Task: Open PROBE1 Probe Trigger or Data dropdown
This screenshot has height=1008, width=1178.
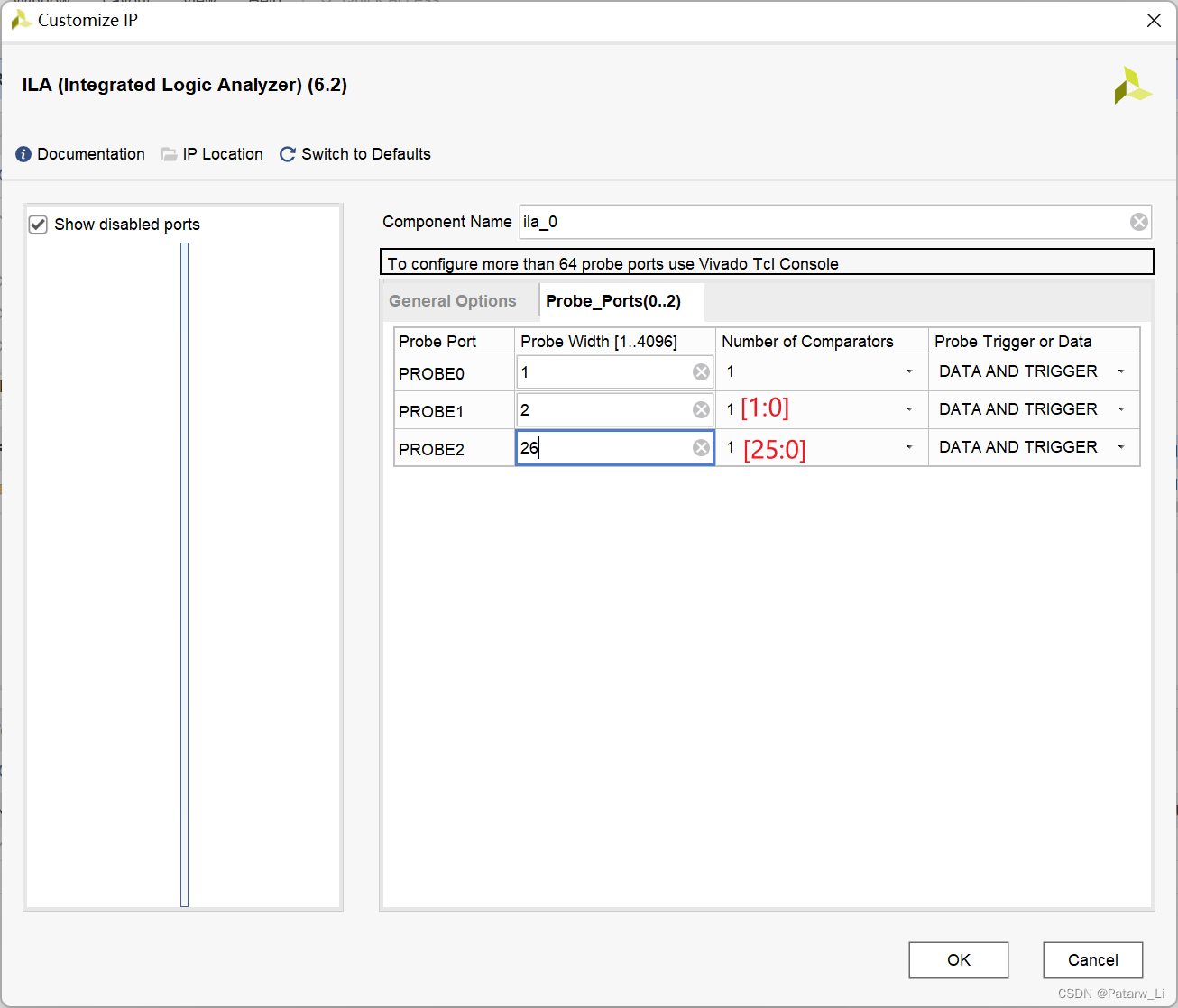Action: pos(1121,409)
